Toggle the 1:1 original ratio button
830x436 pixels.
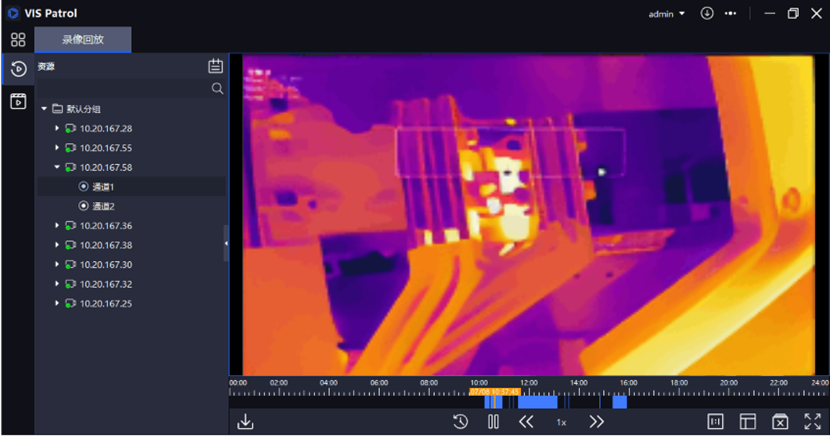pos(715,422)
